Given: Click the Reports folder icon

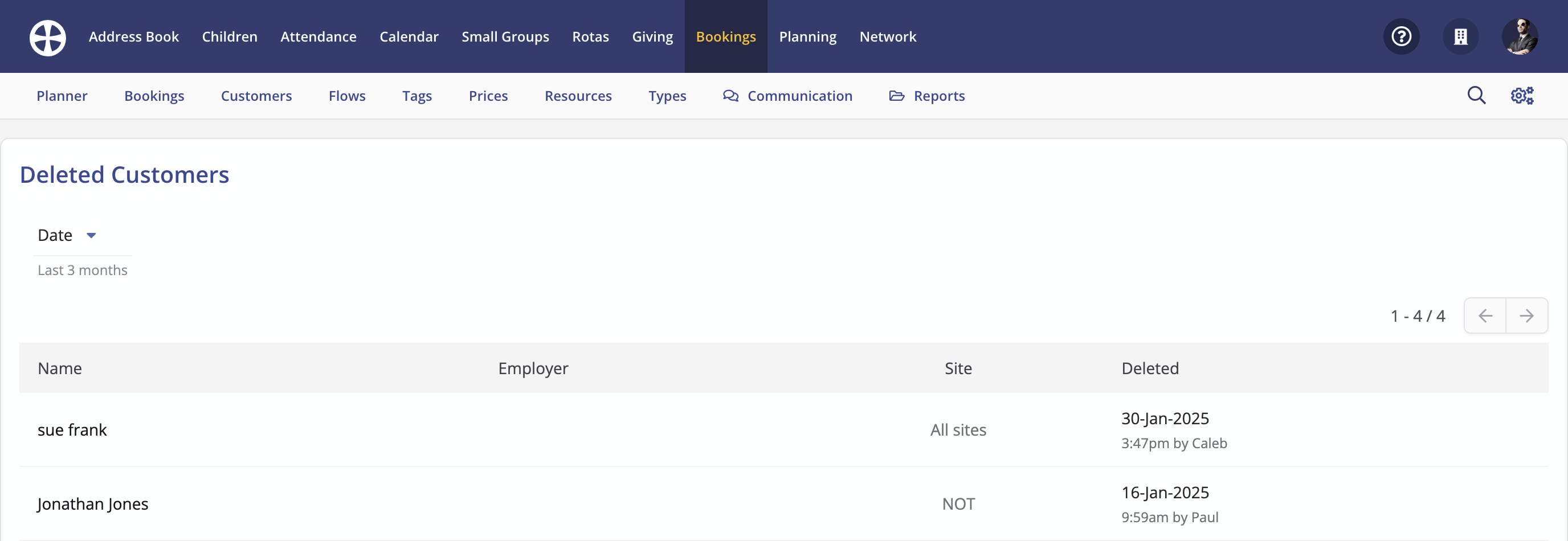Looking at the screenshot, I should coord(896,96).
